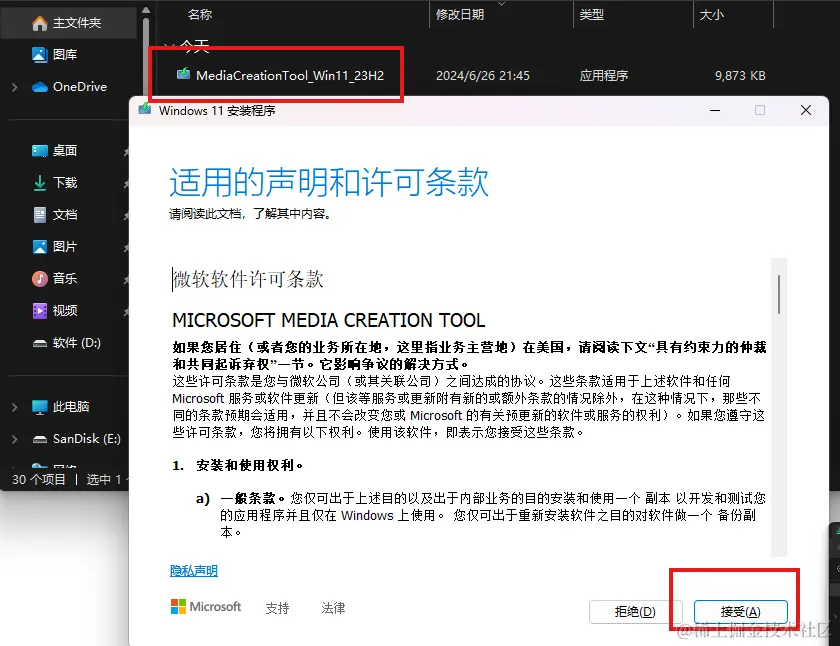840x646 pixels.
Task: Click the 应用程序 type cell
Action: coord(604,76)
